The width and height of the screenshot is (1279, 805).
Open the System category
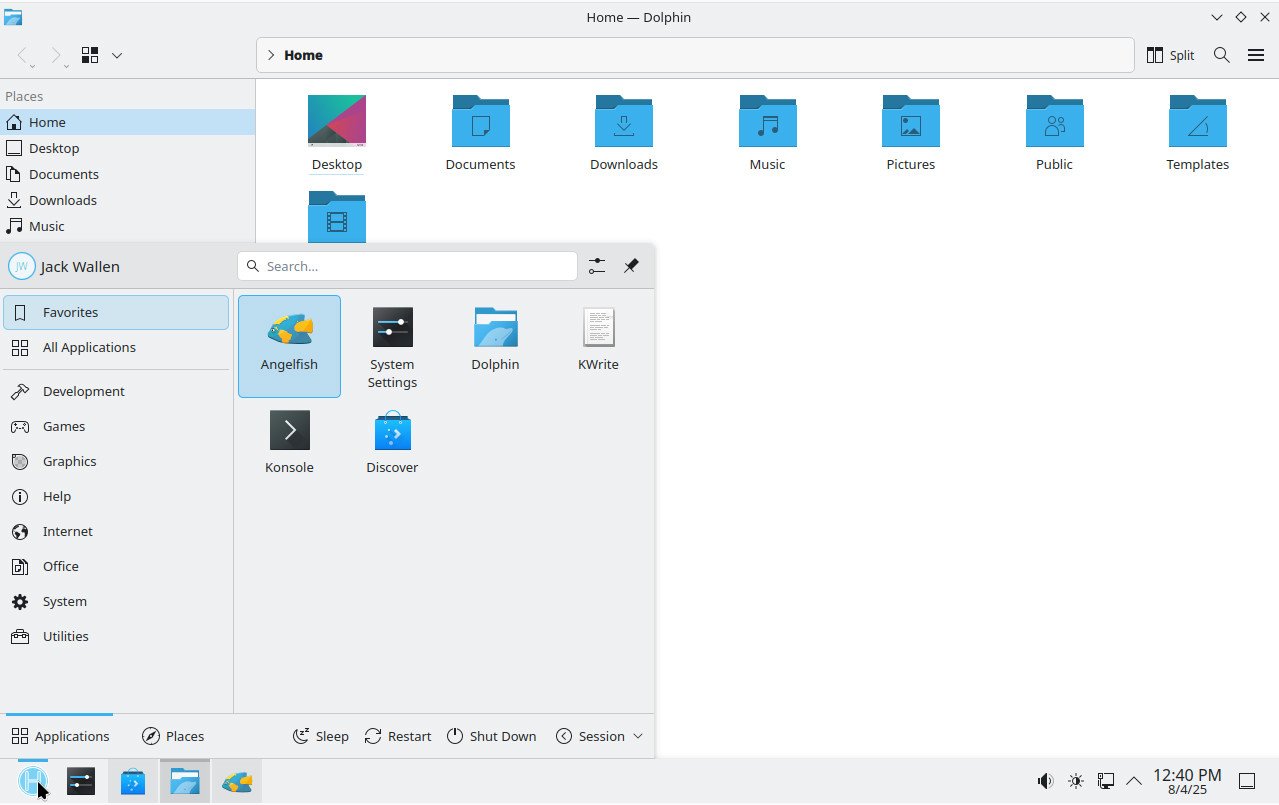pyautogui.click(x=116, y=601)
